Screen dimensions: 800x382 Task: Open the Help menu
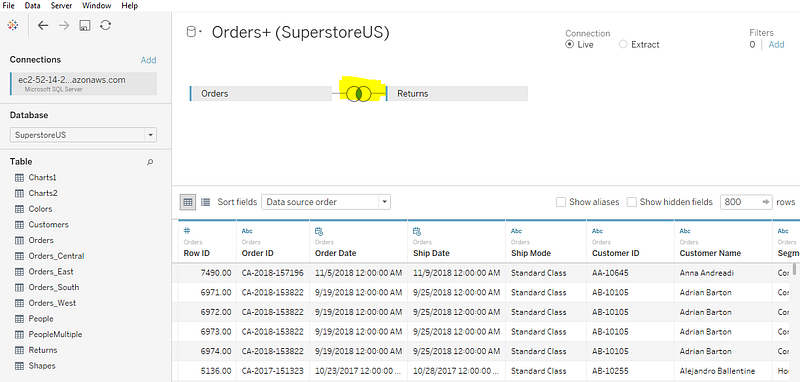click(130, 6)
